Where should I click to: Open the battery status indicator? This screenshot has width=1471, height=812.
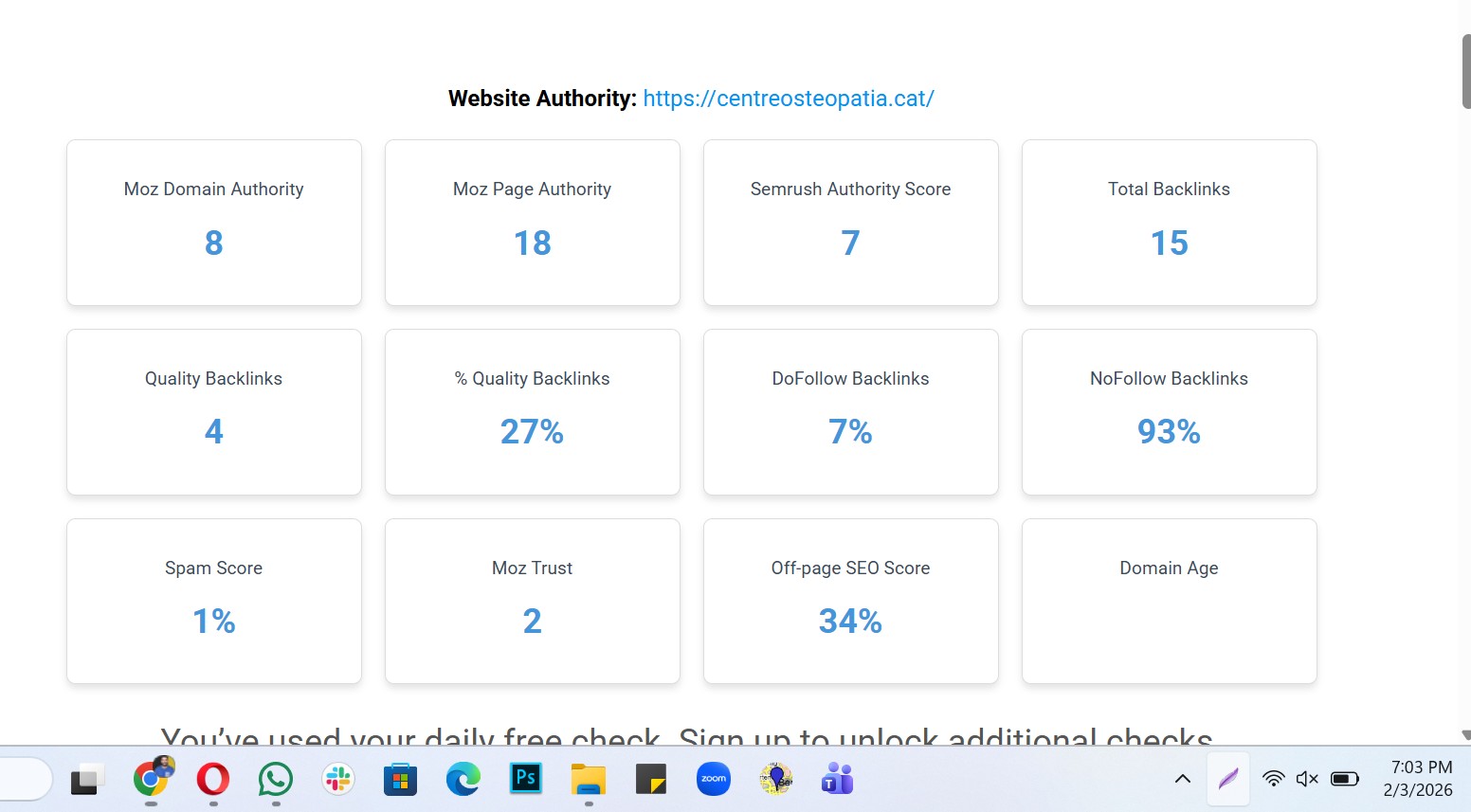coord(1345,779)
